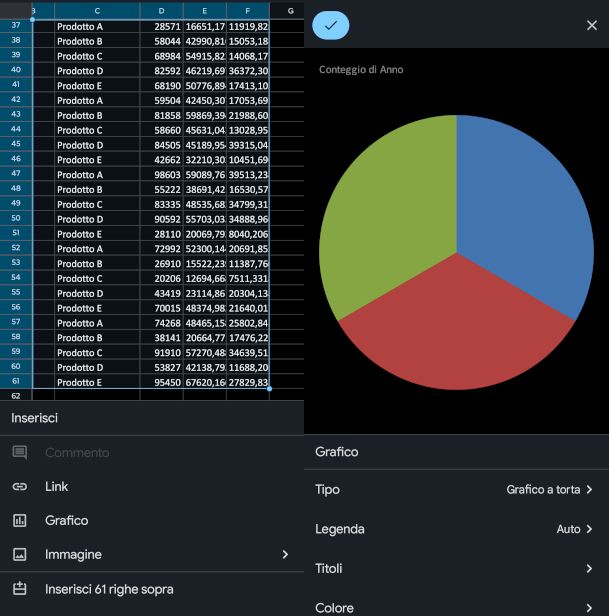Select row 45 header
Image resolution: width=610 pixels, height=616 pixels.
tap(16, 144)
